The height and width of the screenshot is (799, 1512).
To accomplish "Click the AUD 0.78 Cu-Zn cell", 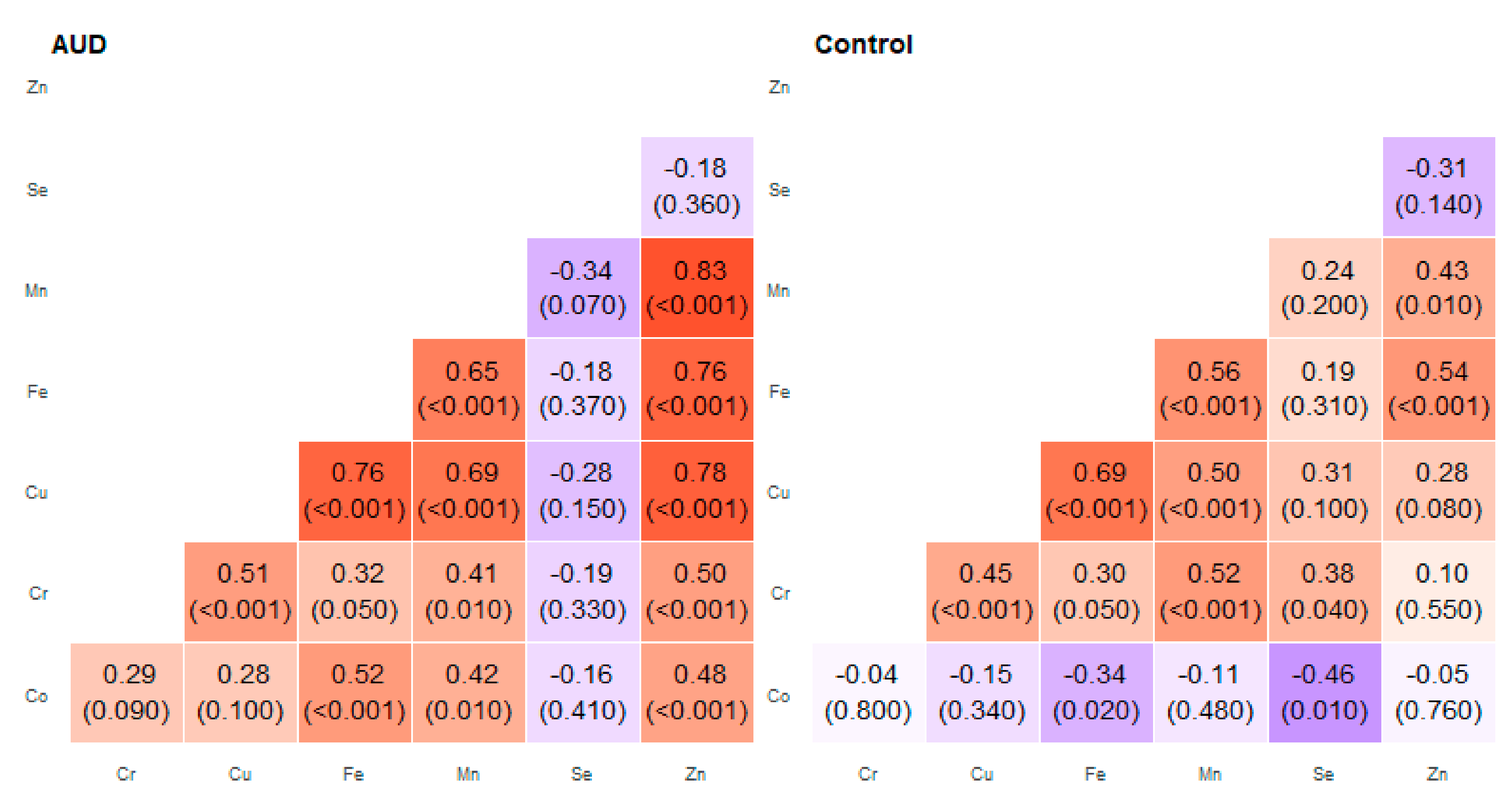I will tap(697, 491).
